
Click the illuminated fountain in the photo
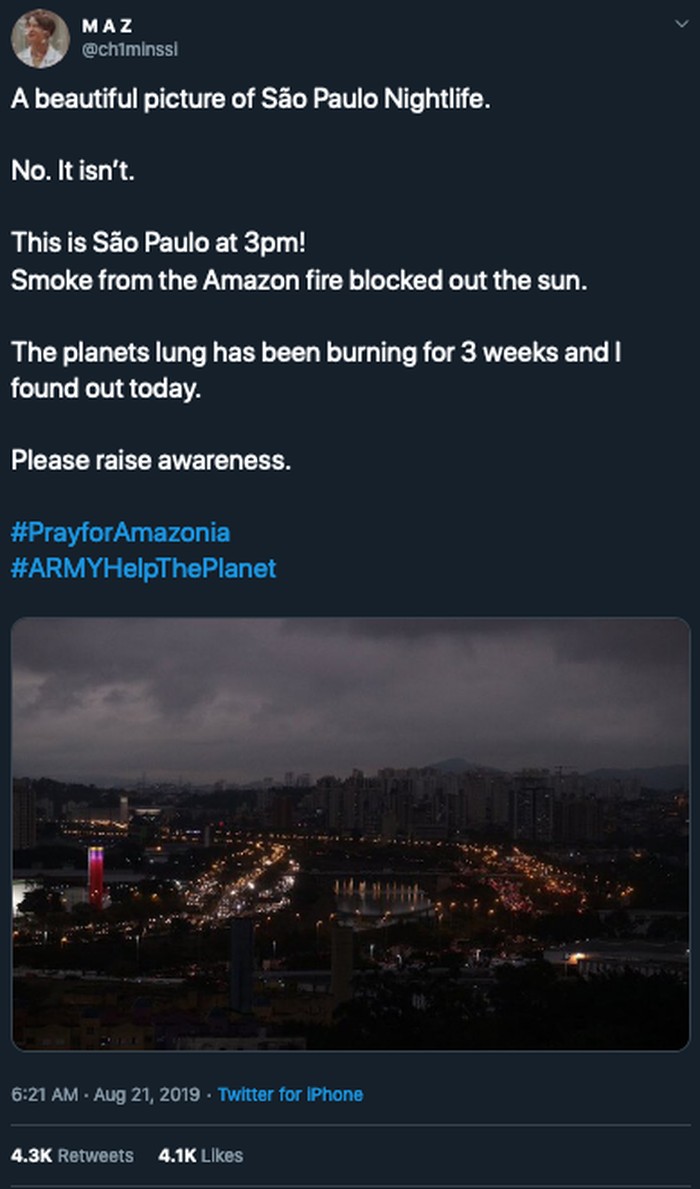click(x=383, y=893)
